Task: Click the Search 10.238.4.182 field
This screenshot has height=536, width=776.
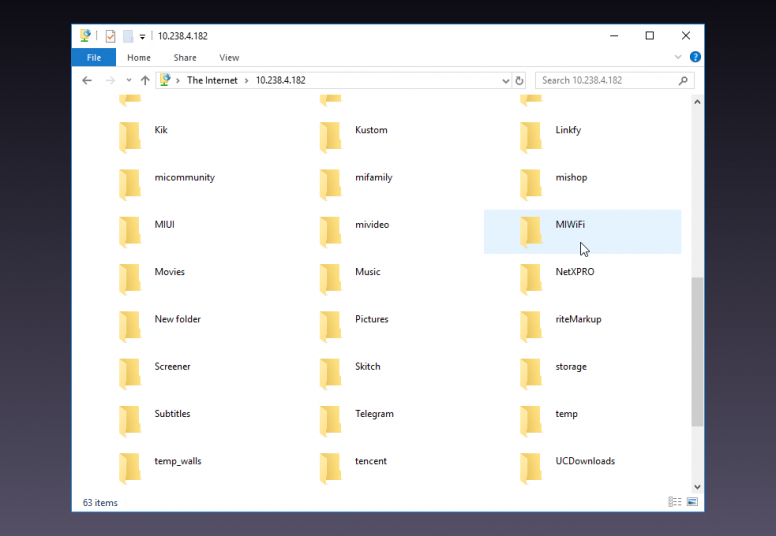Action: click(x=607, y=80)
